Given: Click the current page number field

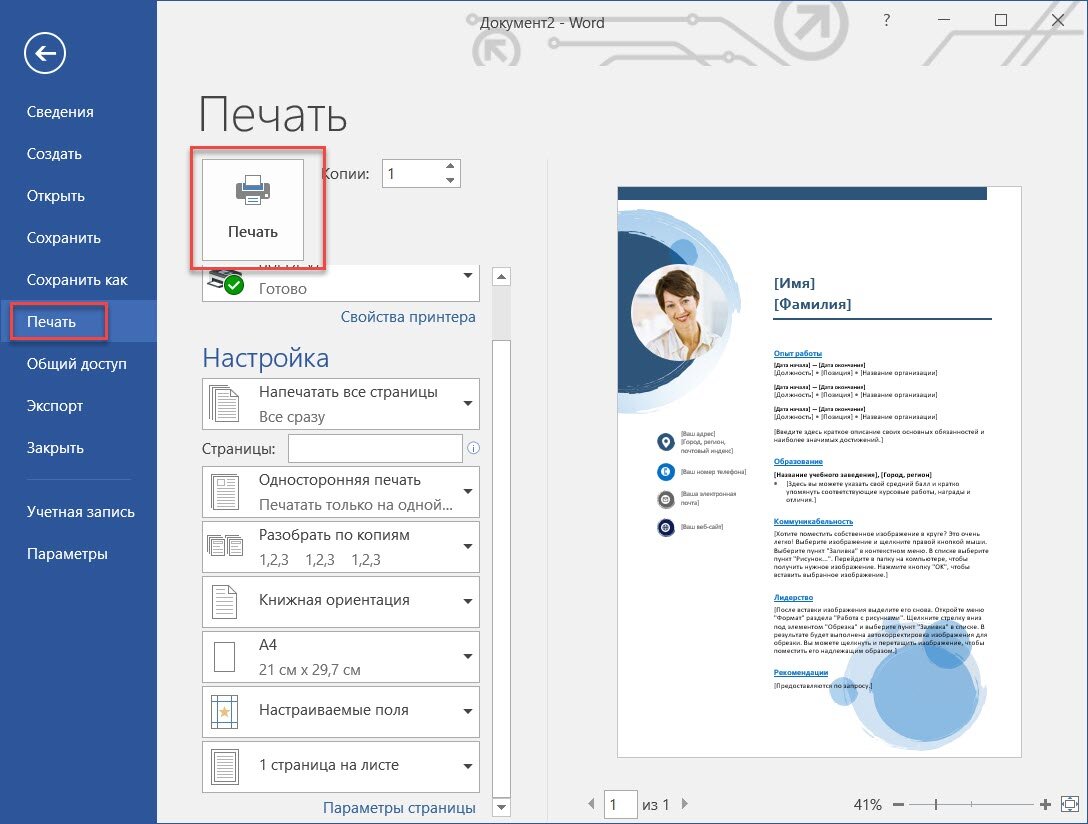Looking at the screenshot, I should [620, 805].
